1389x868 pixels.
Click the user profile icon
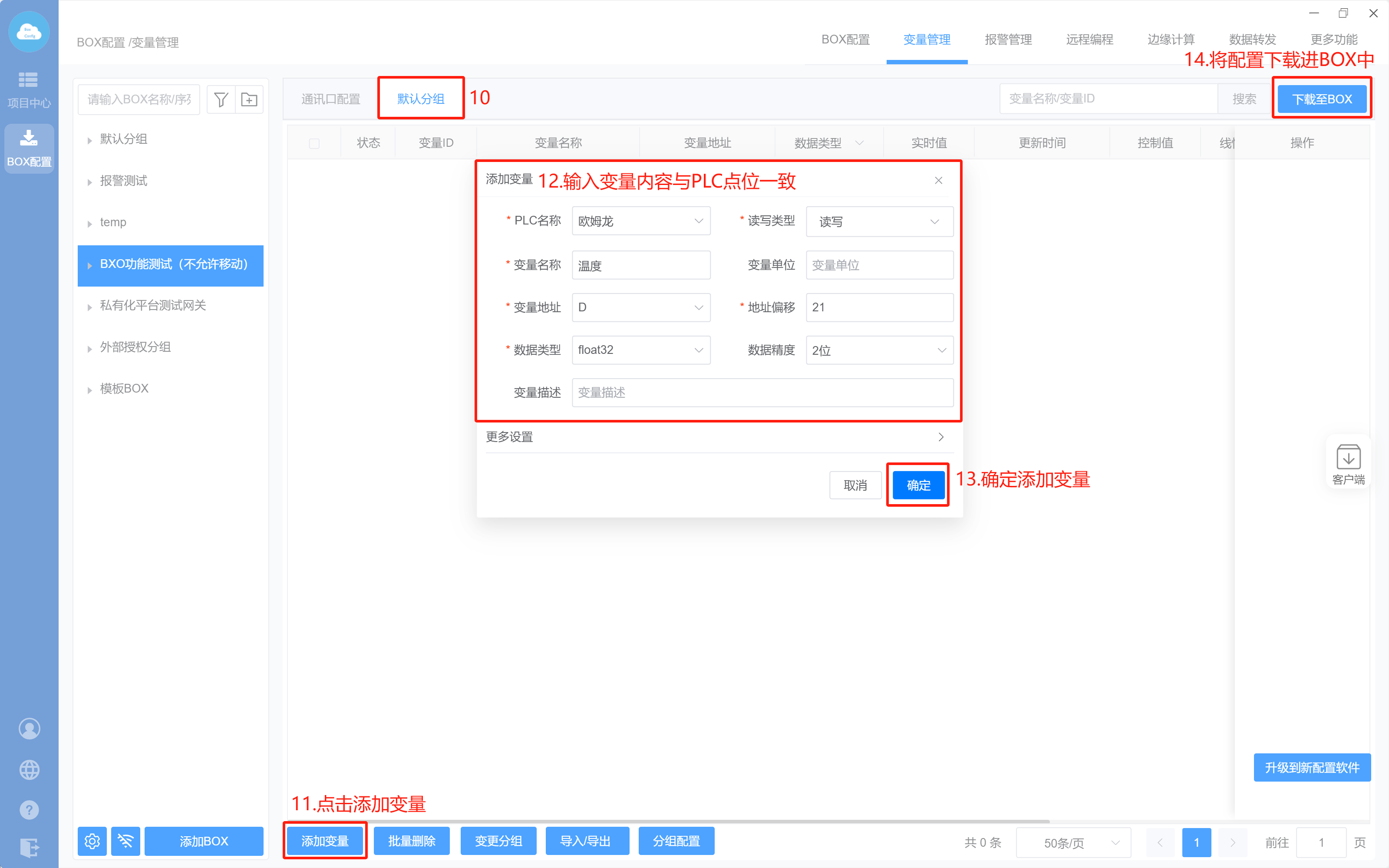pyautogui.click(x=29, y=729)
